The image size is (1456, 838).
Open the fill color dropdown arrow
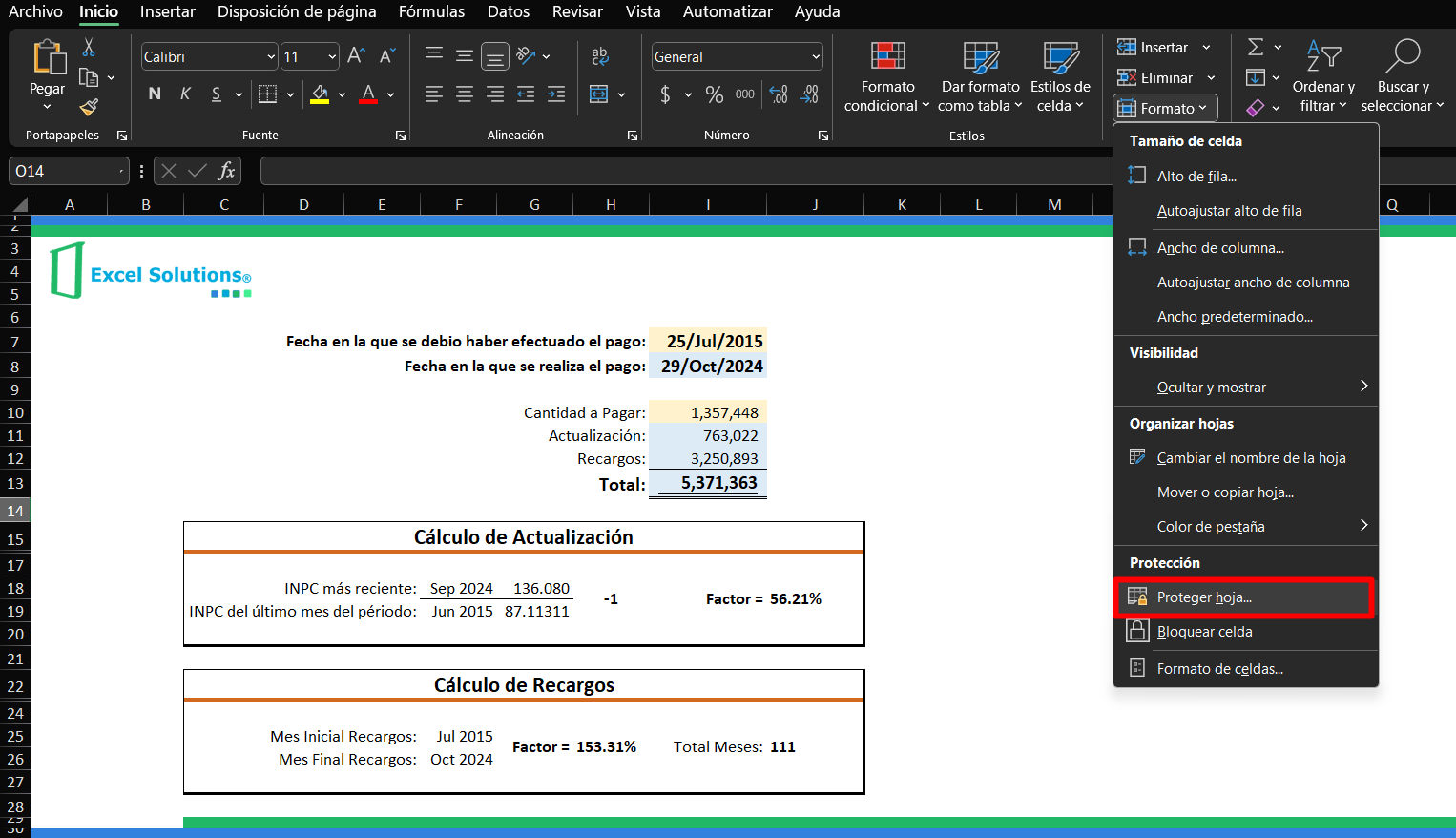click(342, 94)
